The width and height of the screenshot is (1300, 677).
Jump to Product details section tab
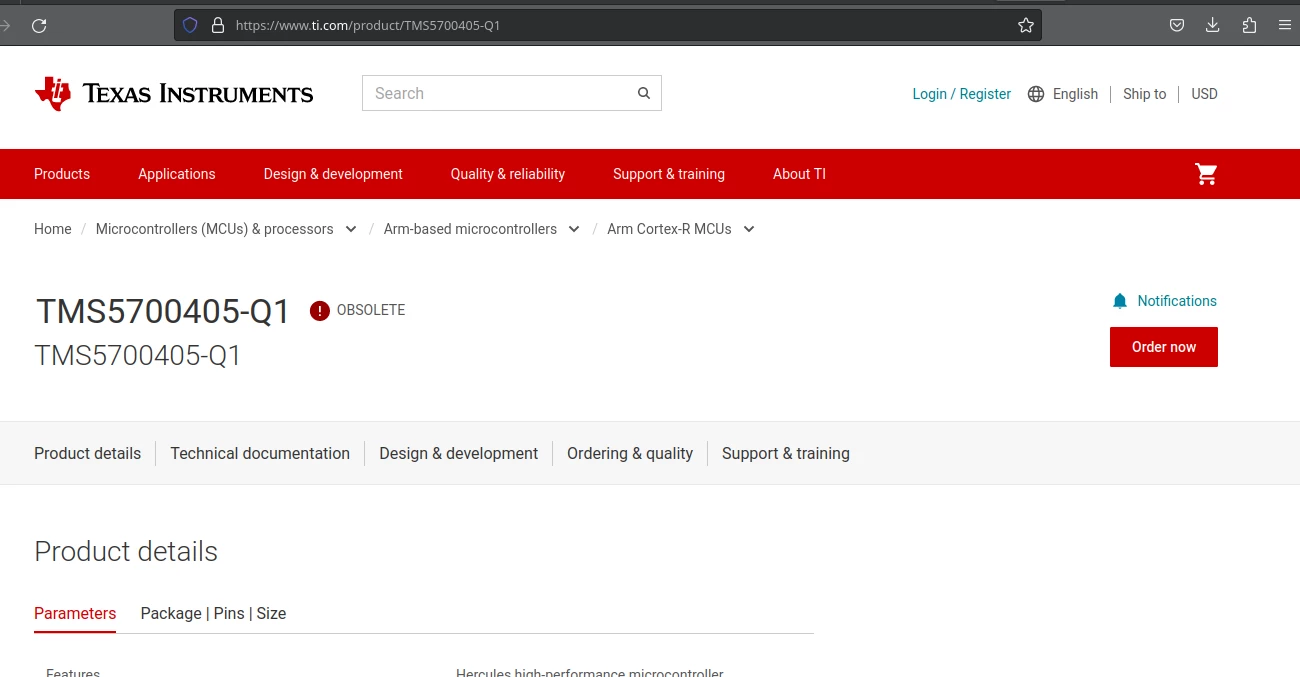tap(88, 453)
